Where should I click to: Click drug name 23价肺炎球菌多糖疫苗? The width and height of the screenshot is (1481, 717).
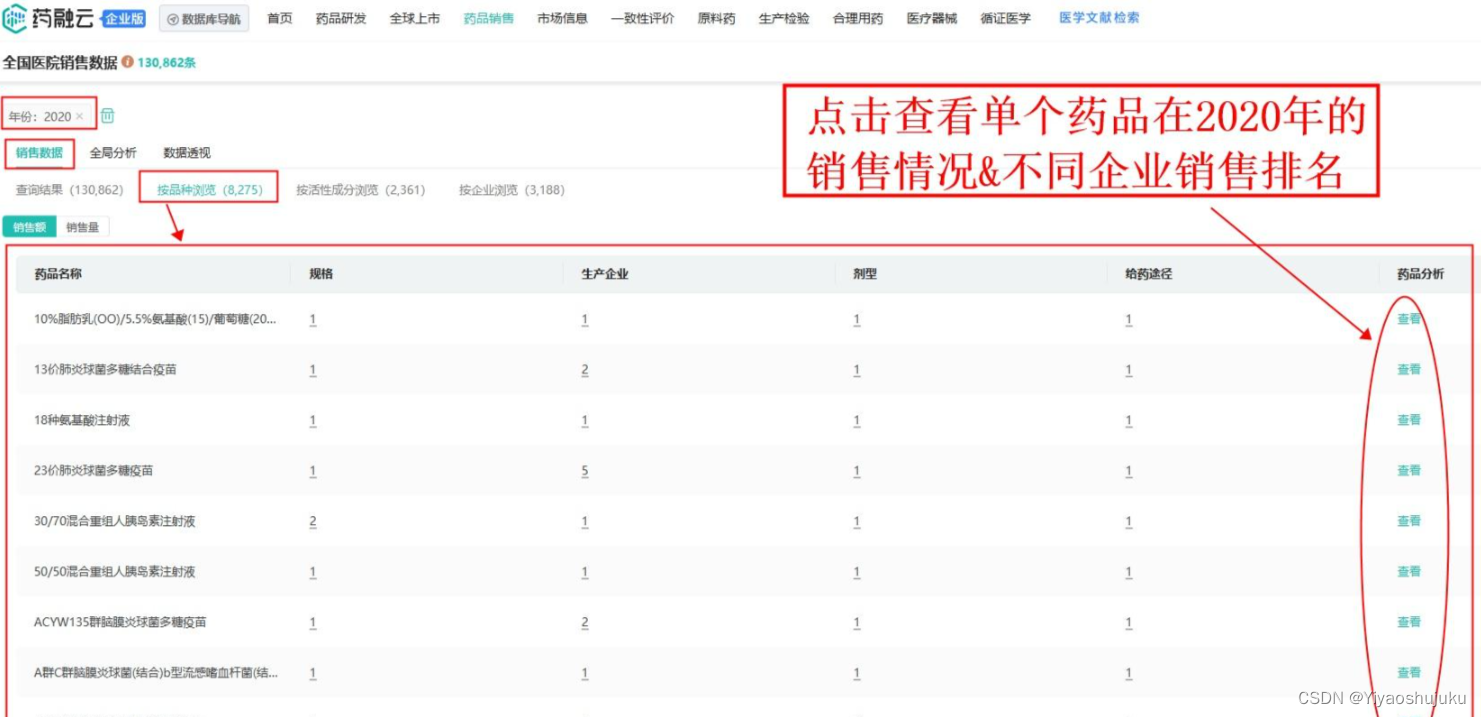[x=94, y=470]
